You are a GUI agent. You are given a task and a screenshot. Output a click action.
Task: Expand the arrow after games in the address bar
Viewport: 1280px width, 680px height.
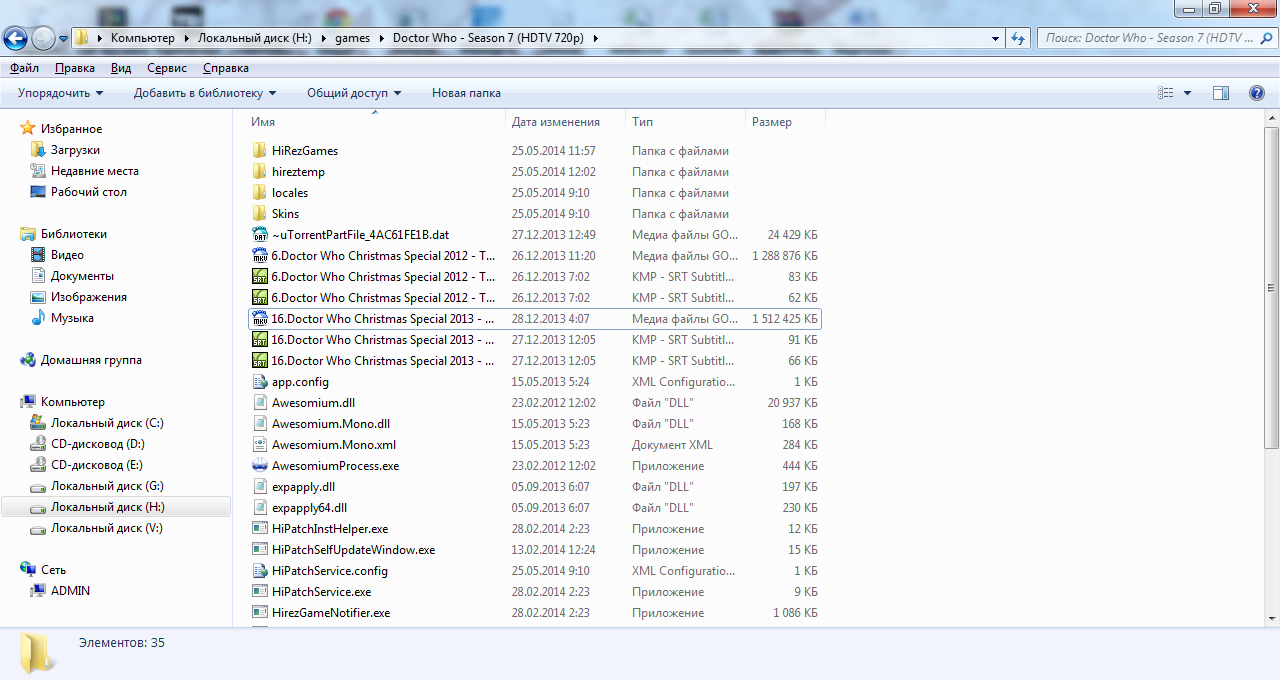pos(381,38)
